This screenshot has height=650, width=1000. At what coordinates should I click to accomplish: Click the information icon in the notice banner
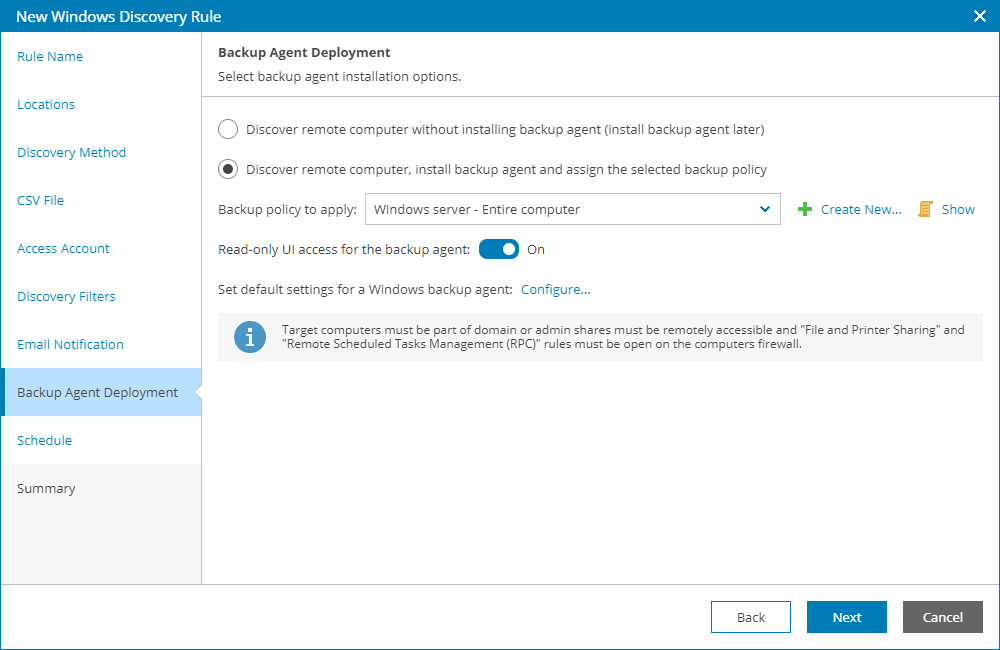click(x=250, y=337)
